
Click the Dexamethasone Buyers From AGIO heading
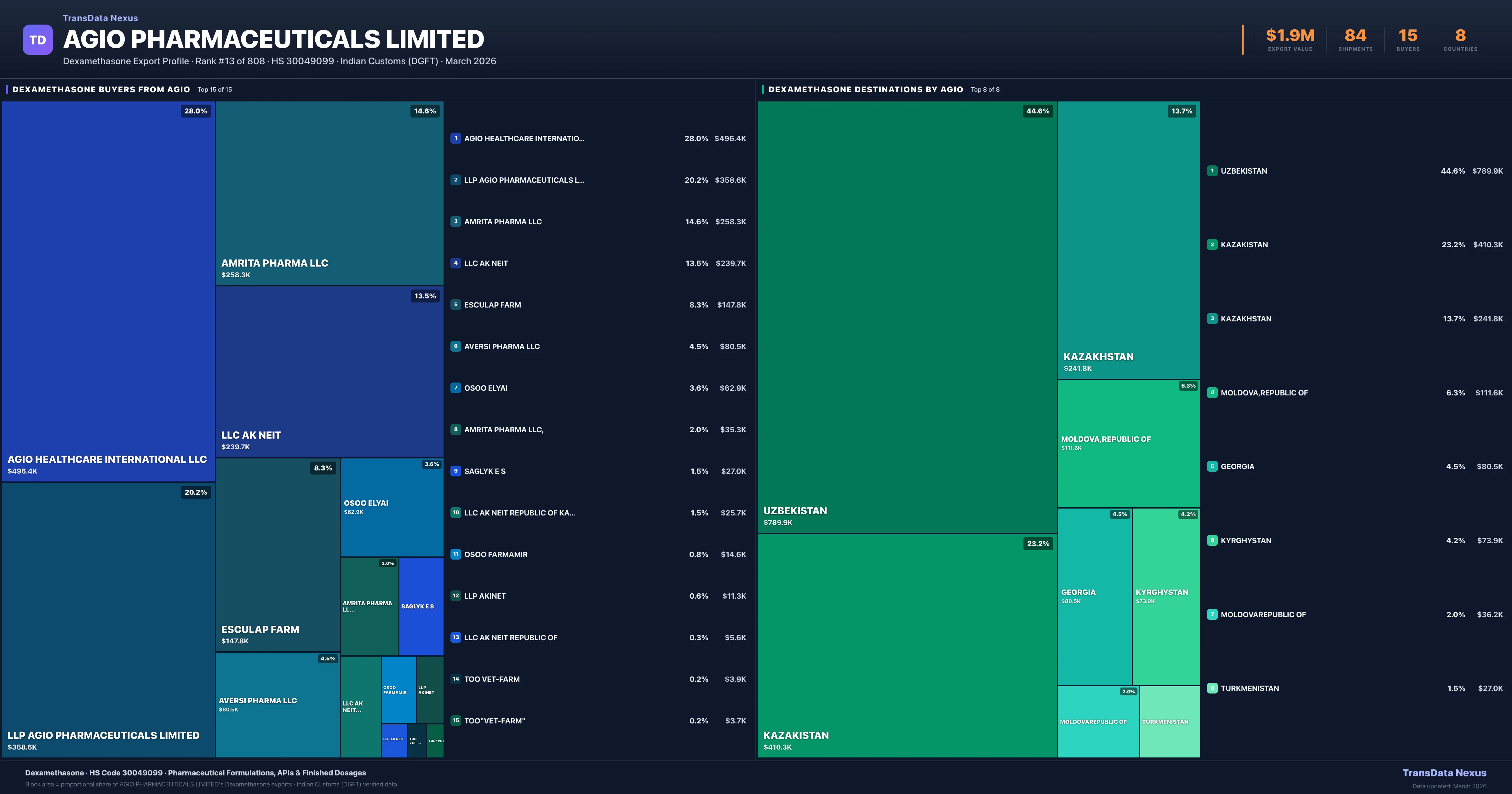tap(101, 89)
